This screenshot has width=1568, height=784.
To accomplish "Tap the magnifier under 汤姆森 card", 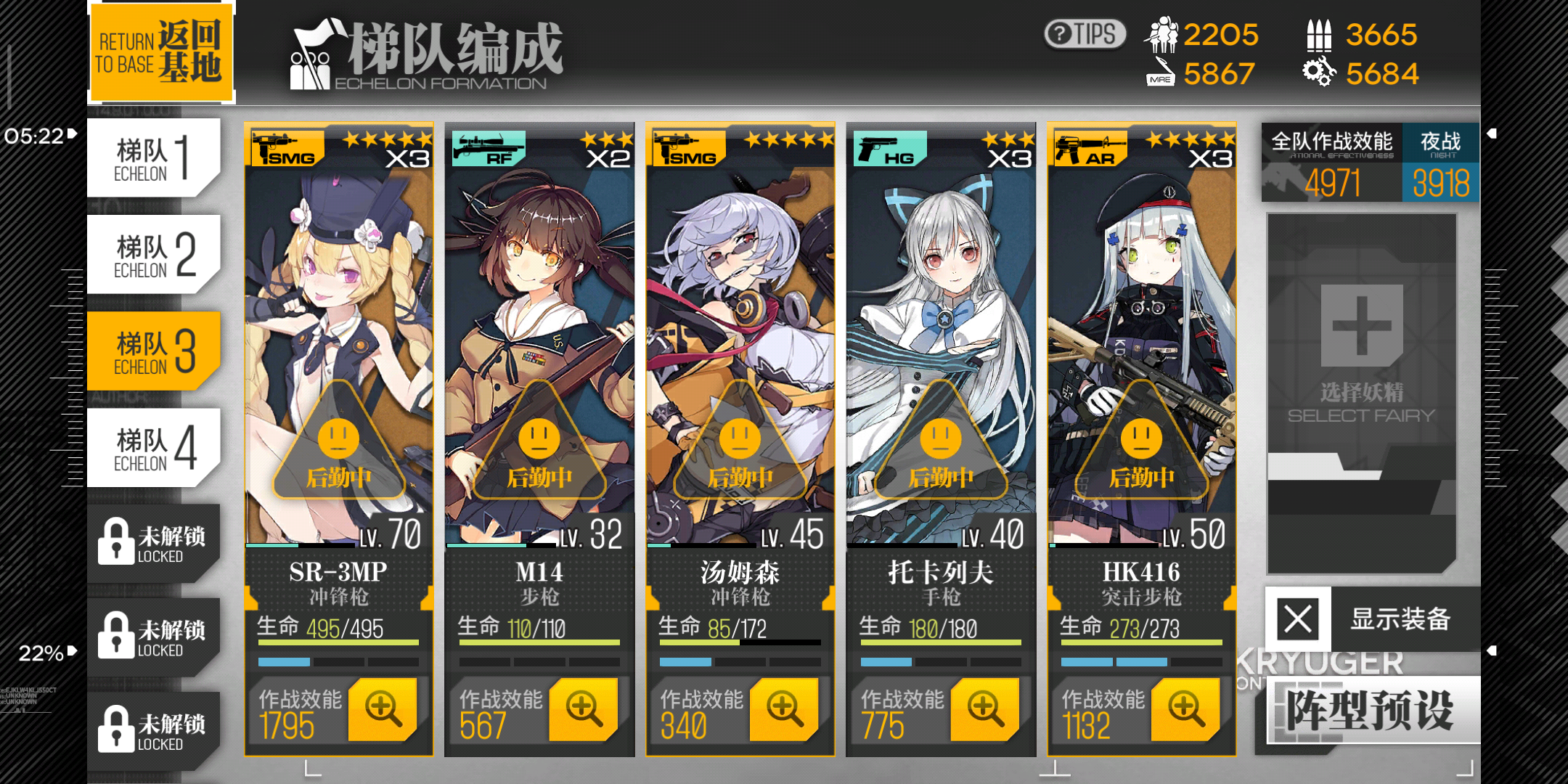I will 784,709.
